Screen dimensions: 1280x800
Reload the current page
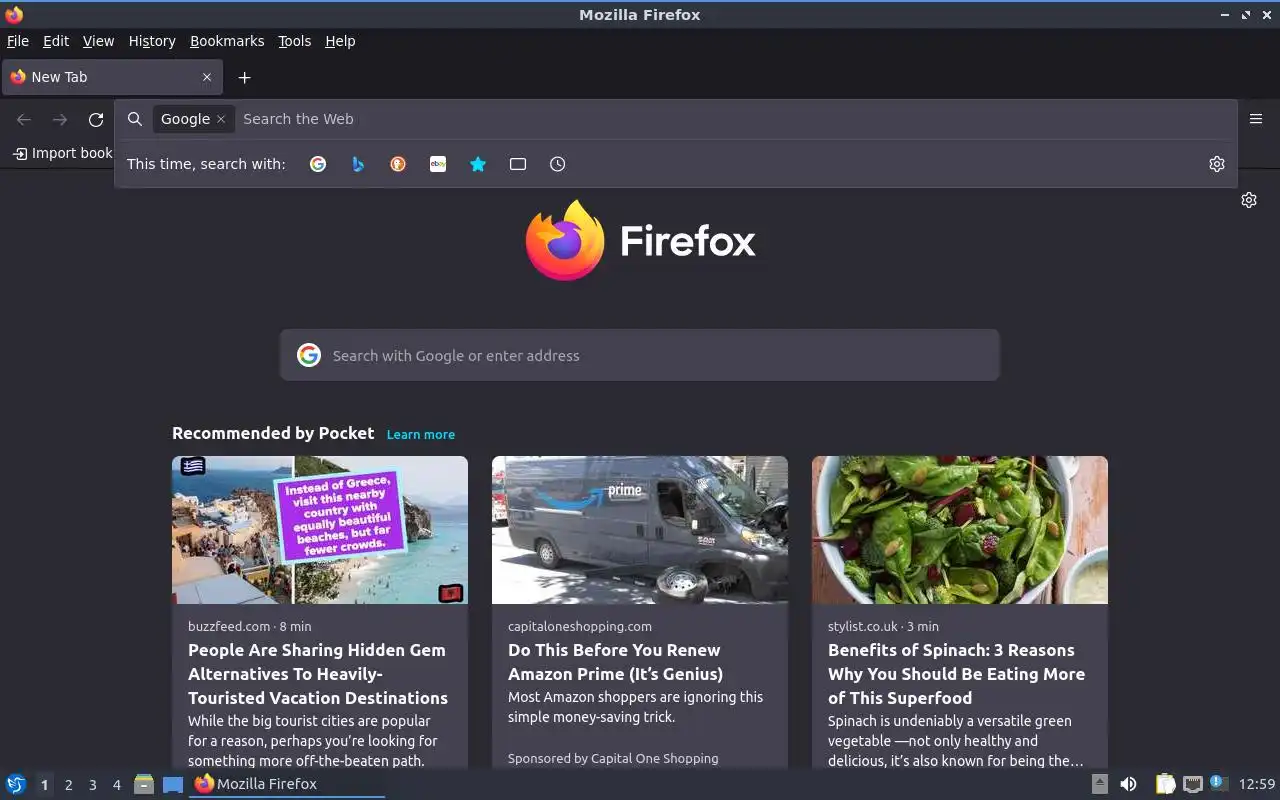96,120
